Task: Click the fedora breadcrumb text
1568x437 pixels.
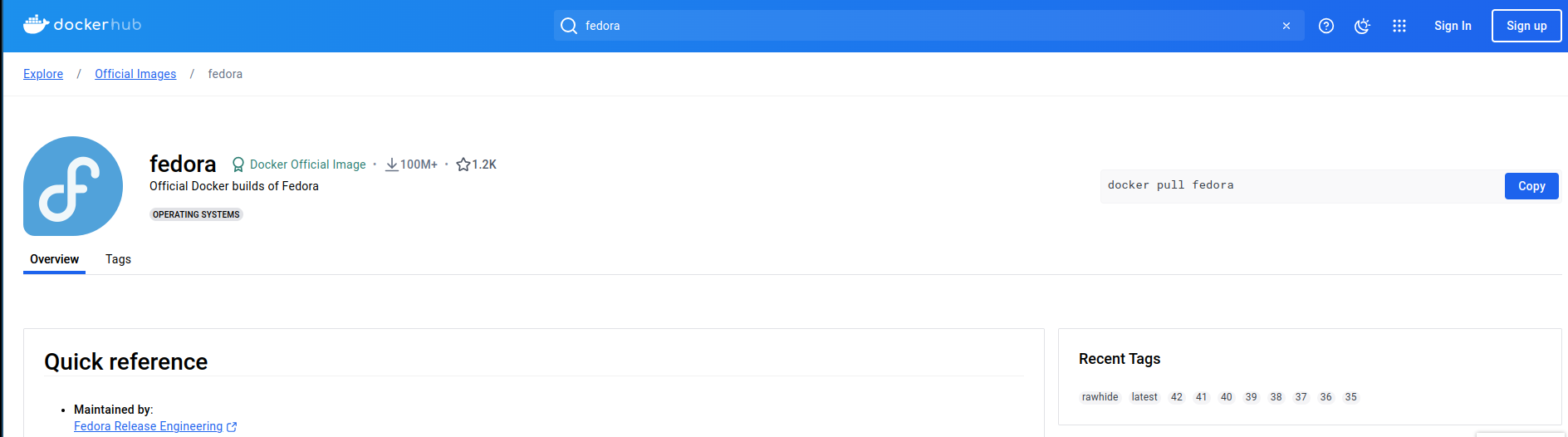Action: 225,74
